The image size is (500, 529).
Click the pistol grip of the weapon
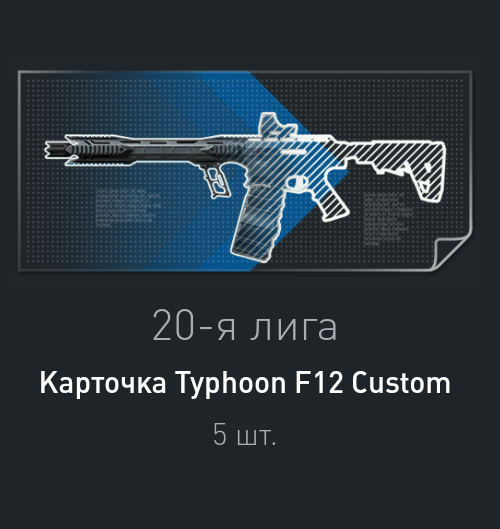pyautogui.click(x=332, y=202)
